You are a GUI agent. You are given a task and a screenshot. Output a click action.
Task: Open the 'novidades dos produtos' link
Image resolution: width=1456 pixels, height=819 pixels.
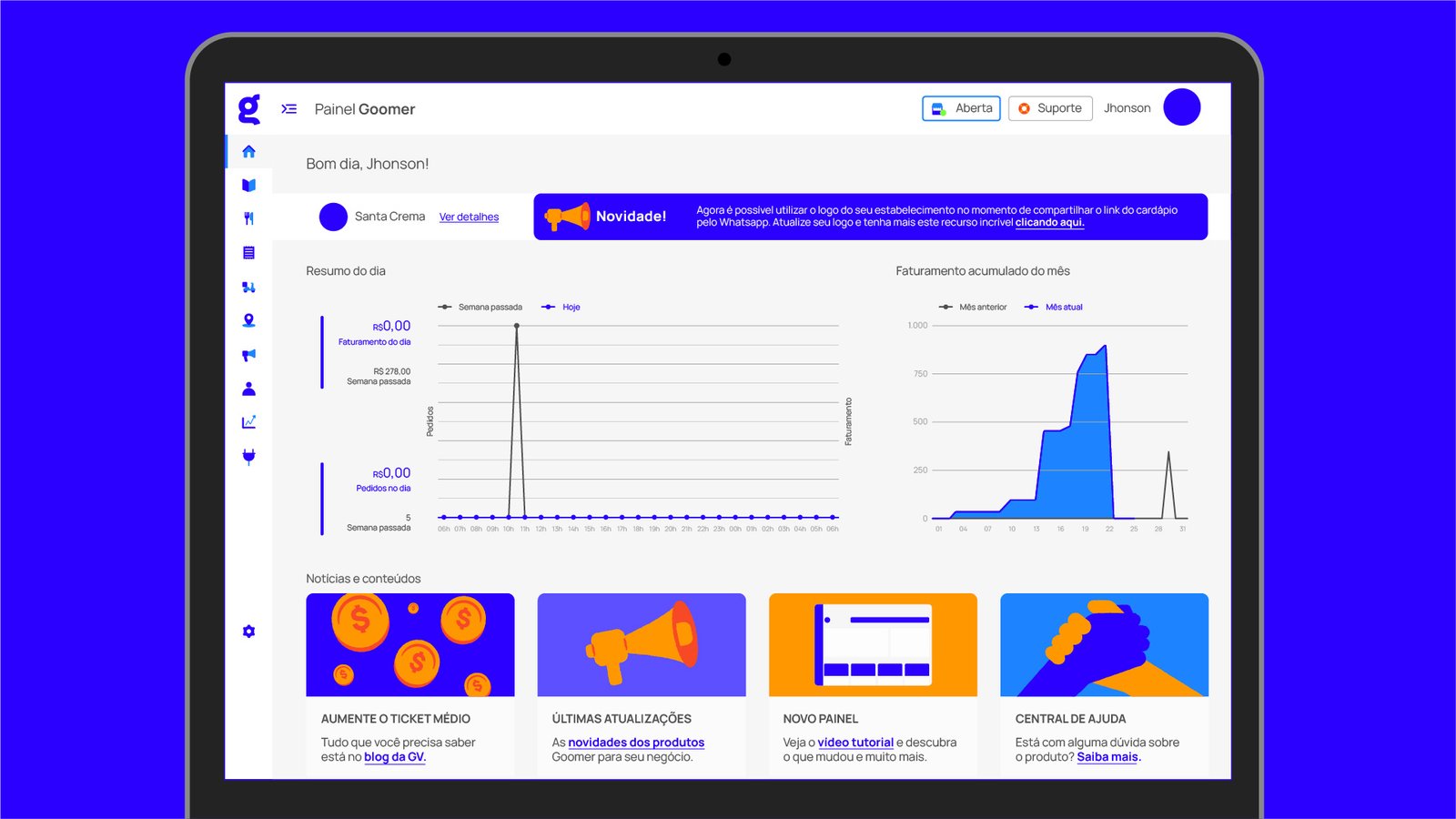636,743
